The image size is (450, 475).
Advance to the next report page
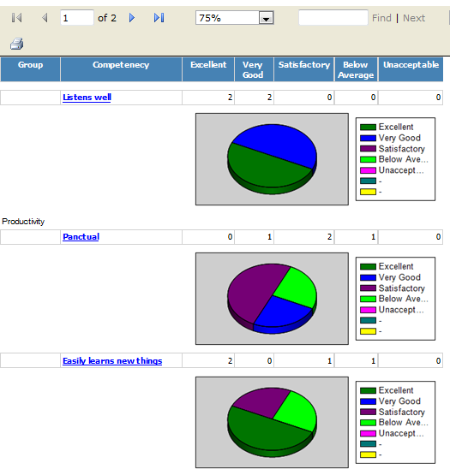(132, 18)
